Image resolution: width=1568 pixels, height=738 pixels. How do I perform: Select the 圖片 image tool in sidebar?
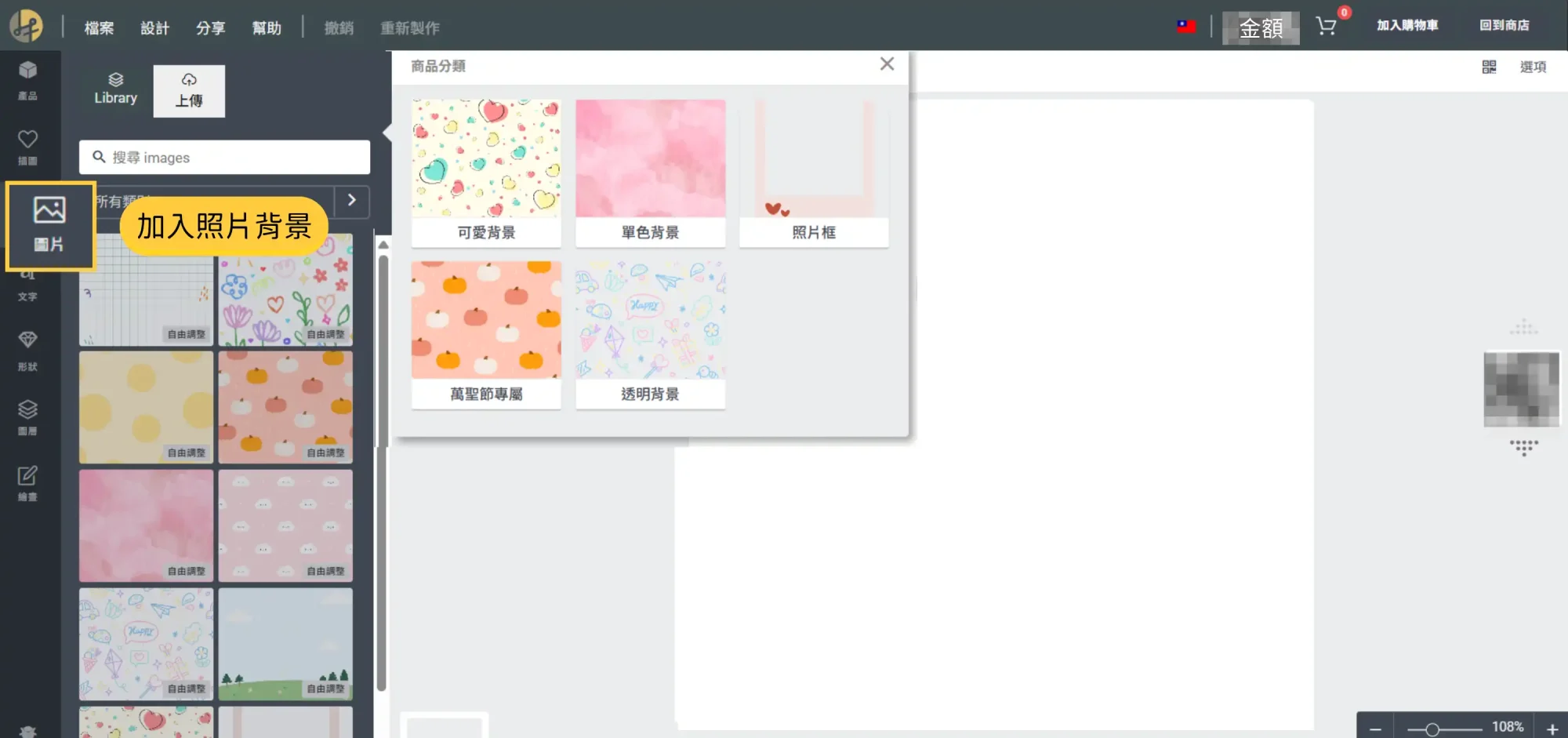pyautogui.click(x=49, y=224)
